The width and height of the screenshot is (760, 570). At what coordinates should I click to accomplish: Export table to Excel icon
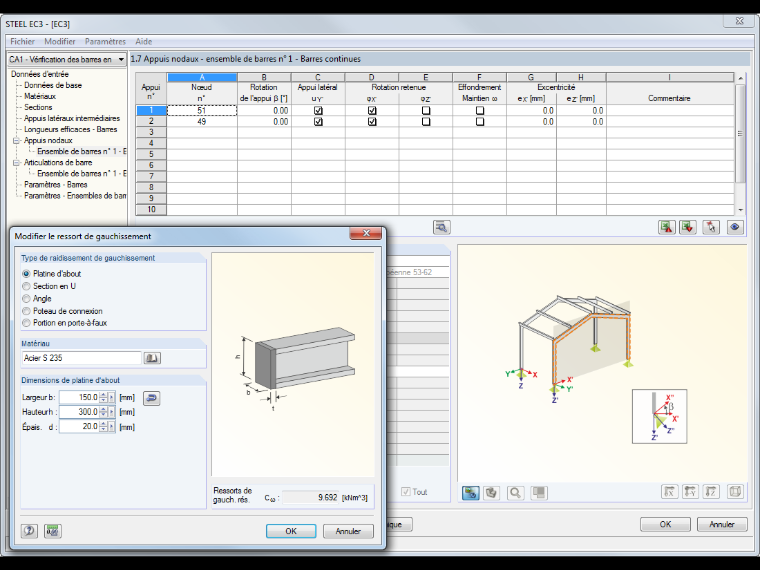(666, 227)
